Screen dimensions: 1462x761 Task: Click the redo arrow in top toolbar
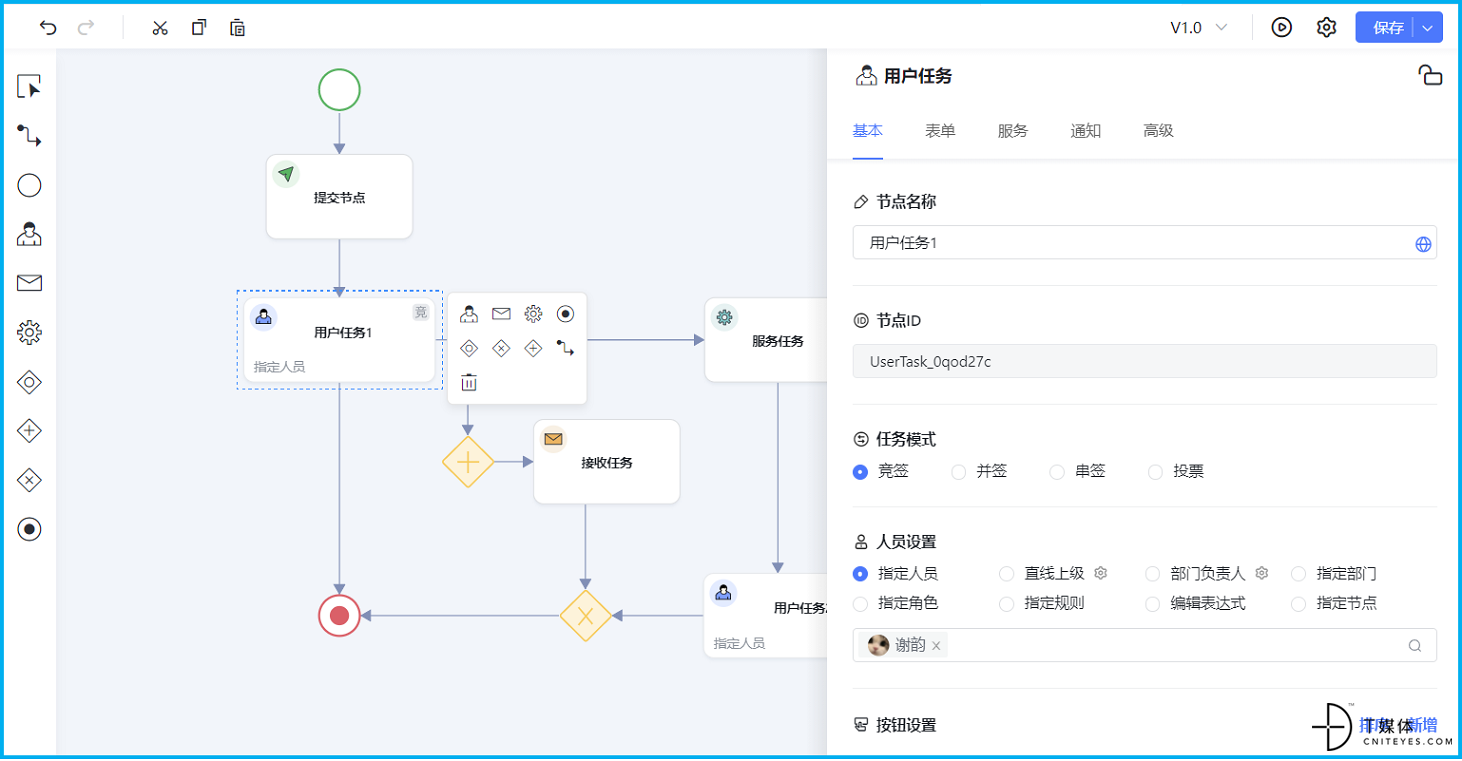point(86,28)
